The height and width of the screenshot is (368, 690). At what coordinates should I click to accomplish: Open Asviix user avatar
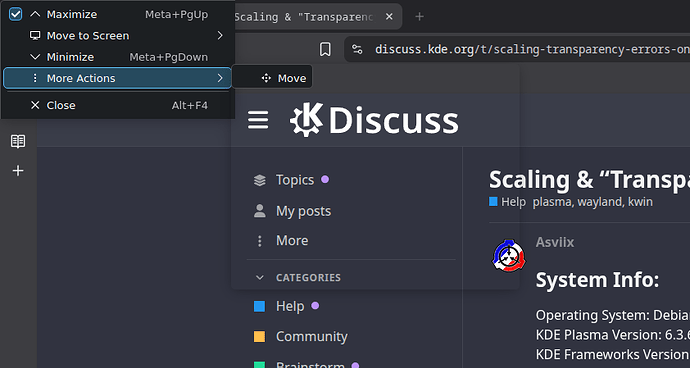509,255
